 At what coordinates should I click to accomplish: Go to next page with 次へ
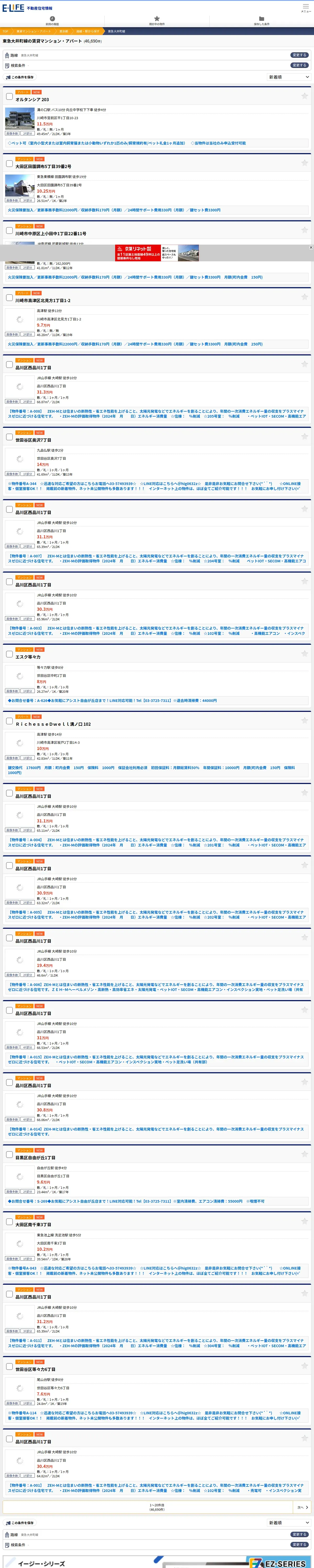coord(302,1507)
